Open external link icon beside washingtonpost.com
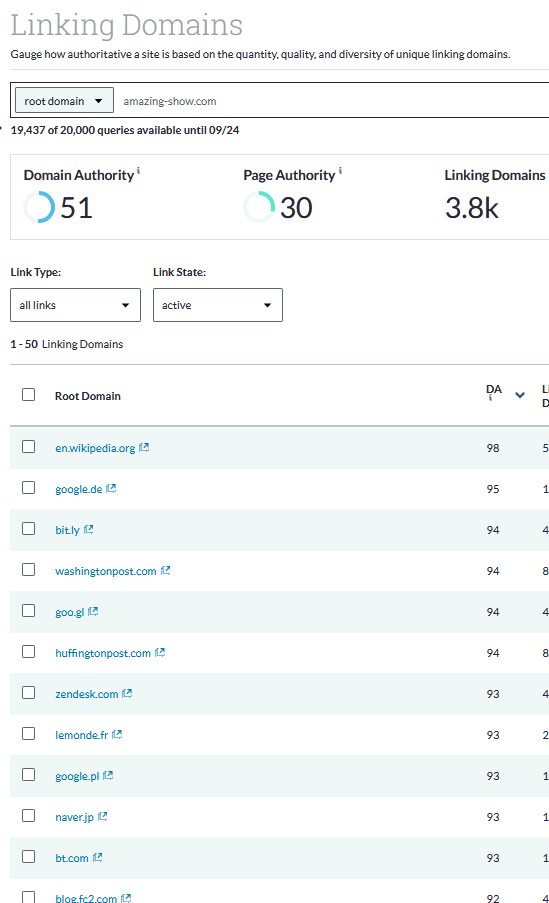This screenshot has width=549, height=903. click(165, 570)
